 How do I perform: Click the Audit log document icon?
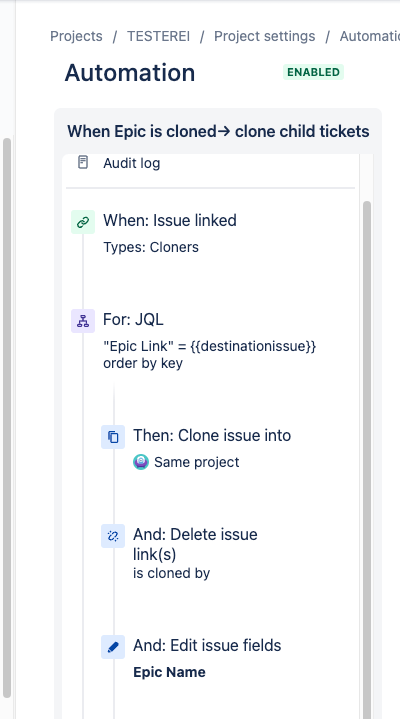coord(83,162)
